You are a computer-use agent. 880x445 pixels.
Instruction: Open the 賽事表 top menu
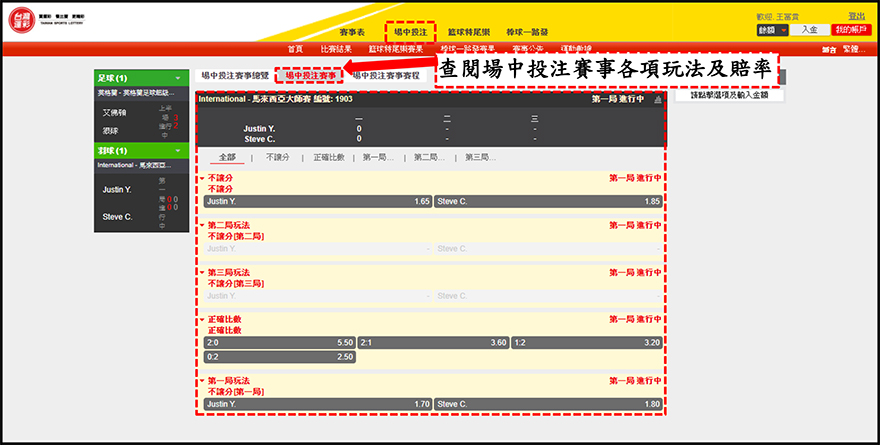353,32
